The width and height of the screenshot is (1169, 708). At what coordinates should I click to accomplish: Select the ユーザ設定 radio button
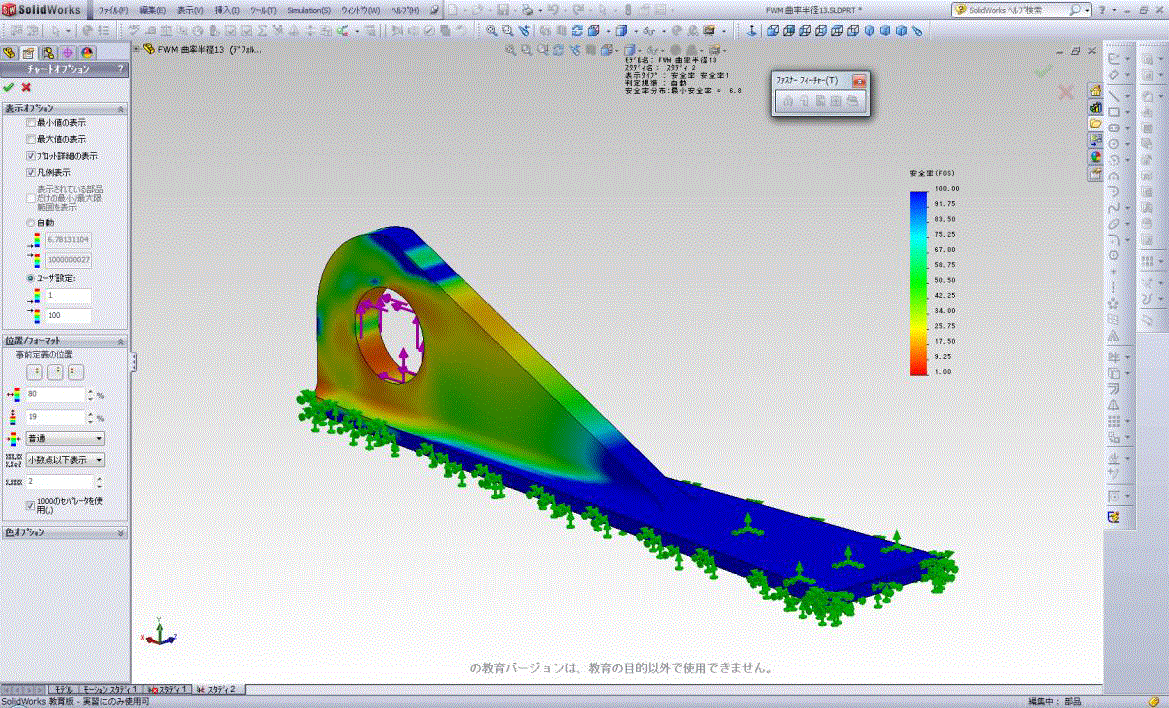pos(31,278)
